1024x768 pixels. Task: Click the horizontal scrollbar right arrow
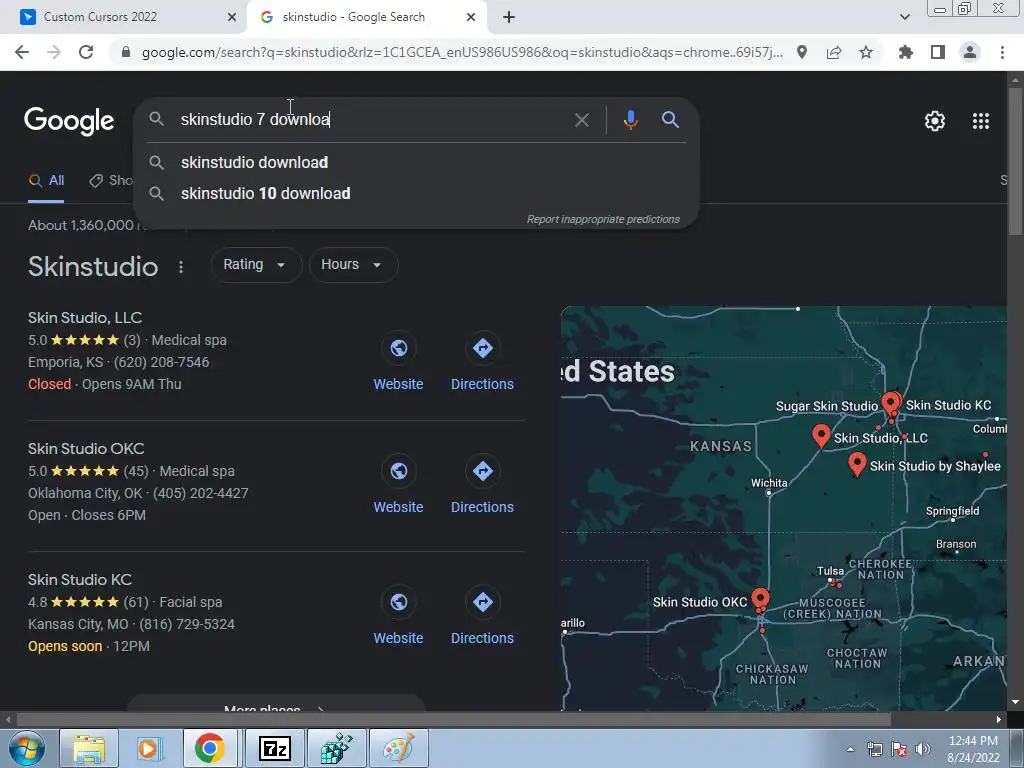tap(999, 720)
